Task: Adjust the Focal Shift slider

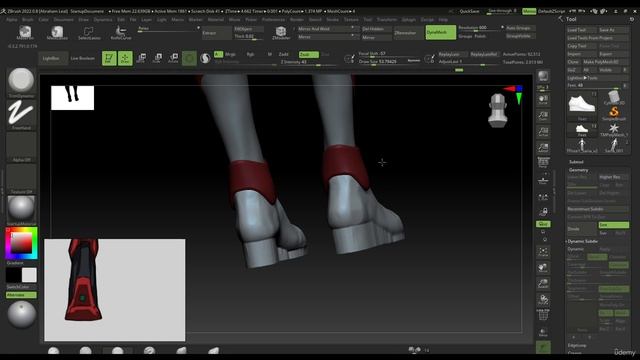Action: [x=389, y=54]
